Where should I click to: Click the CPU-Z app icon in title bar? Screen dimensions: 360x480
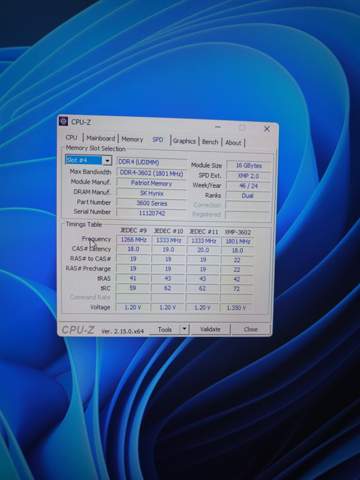coord(63,121)
